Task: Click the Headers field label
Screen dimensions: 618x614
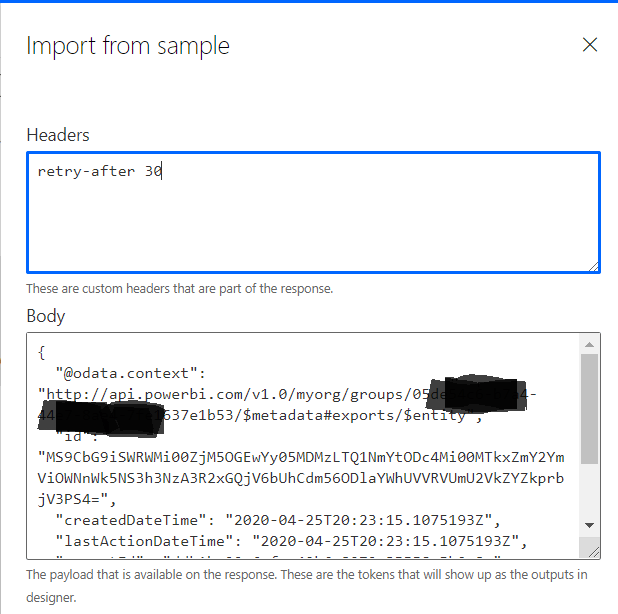Action: (x=58, y=135)
